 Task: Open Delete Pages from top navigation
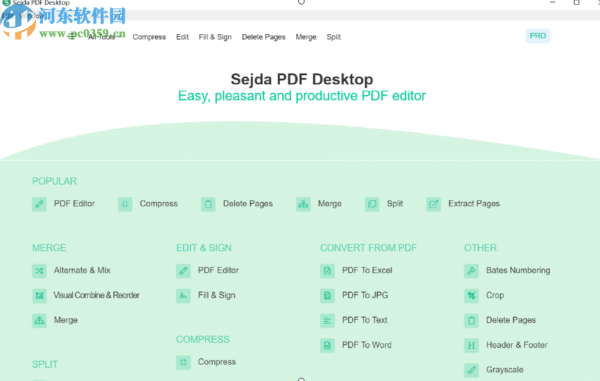263,37
